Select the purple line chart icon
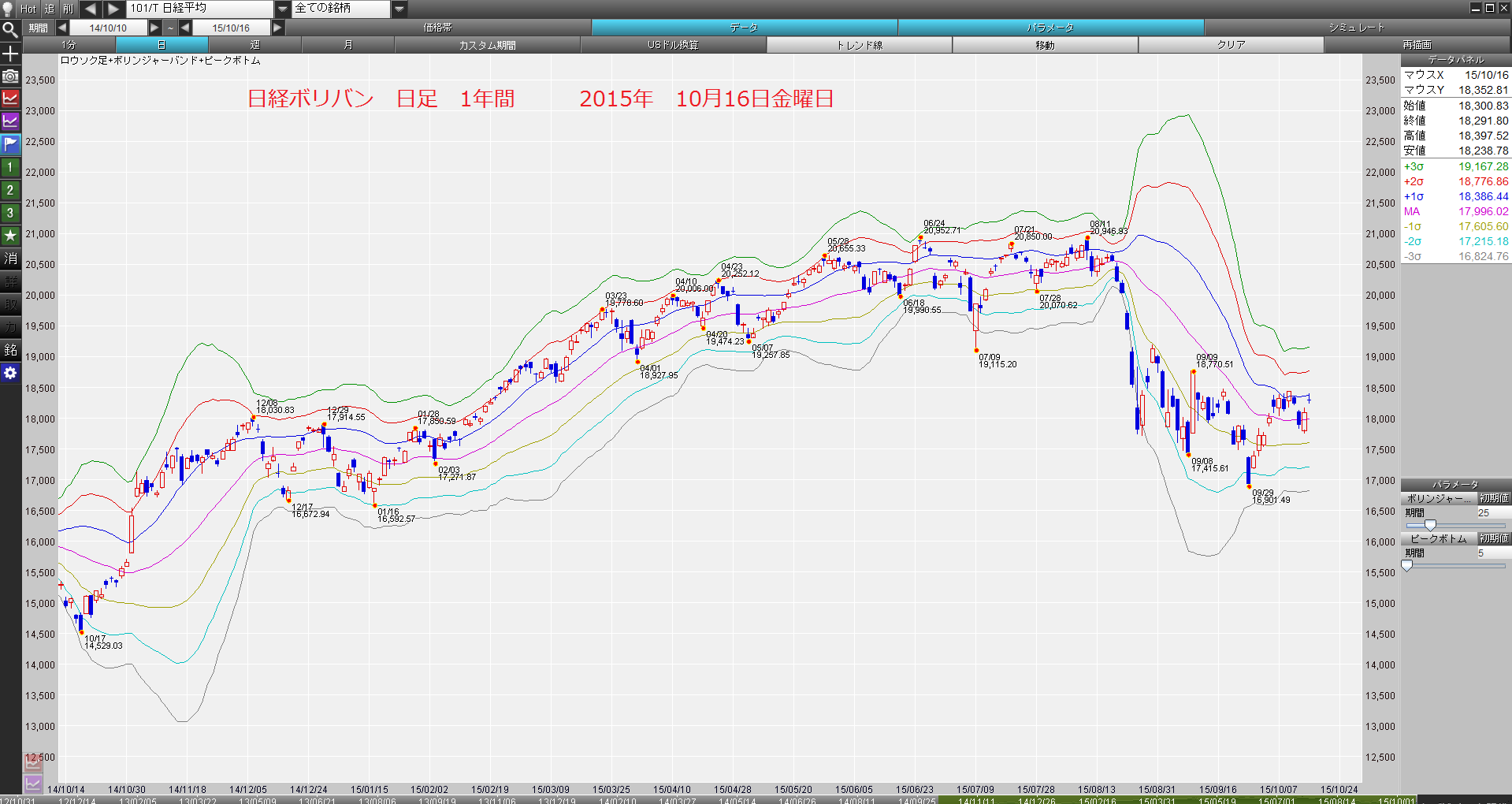 coord(10,121)
